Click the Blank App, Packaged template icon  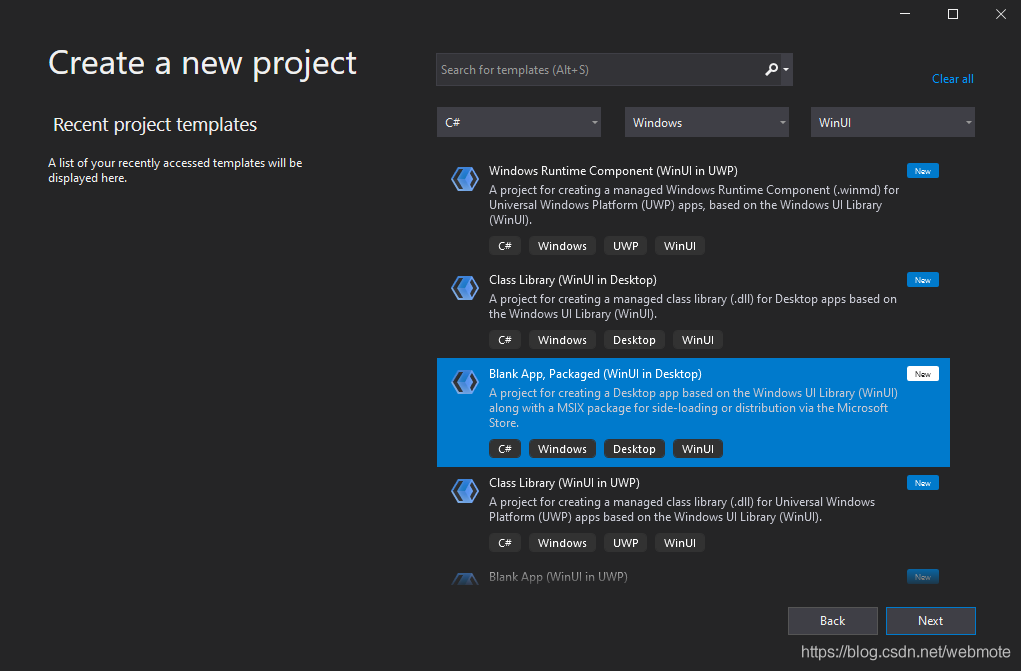465,382
